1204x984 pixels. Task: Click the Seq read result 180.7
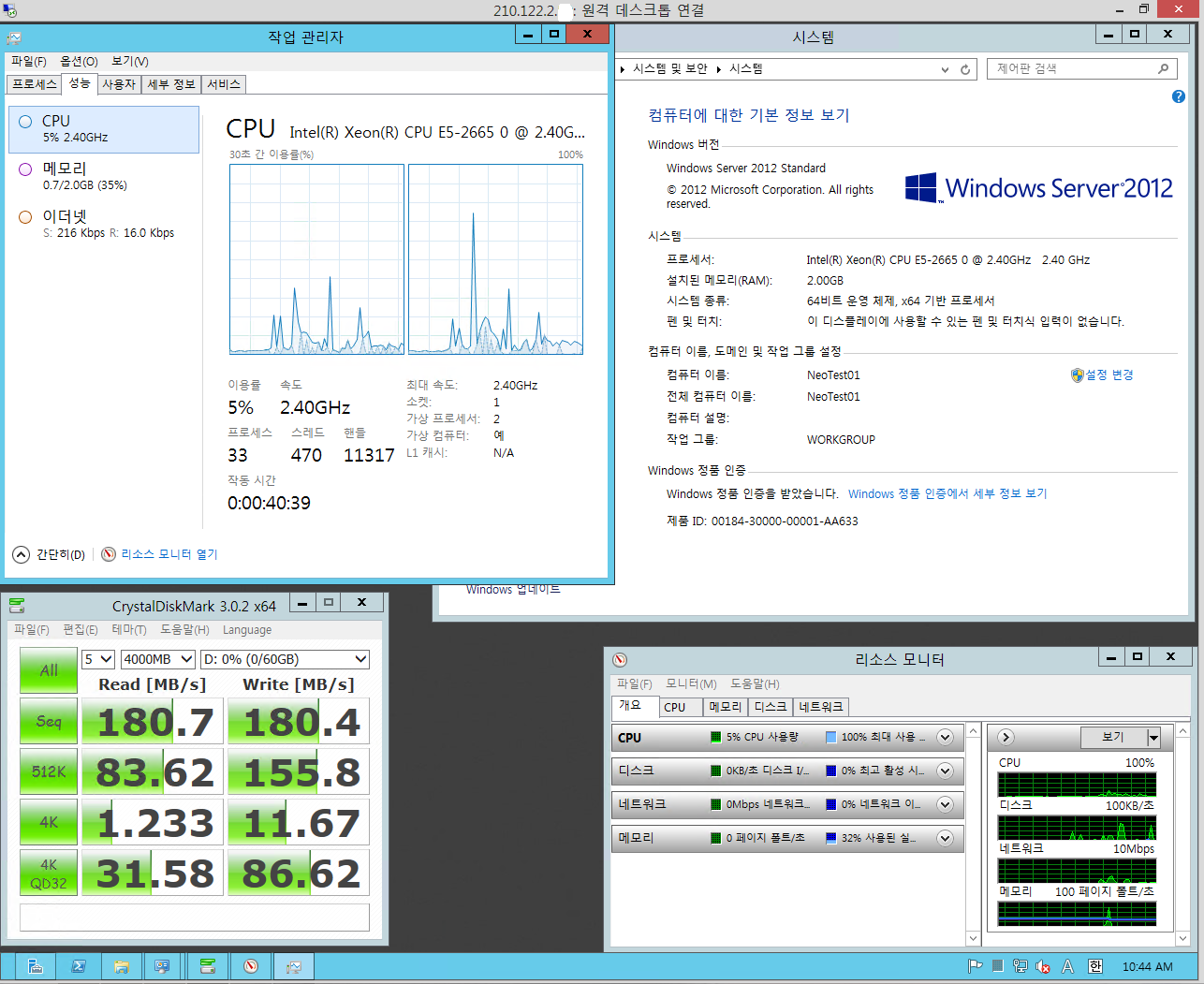coord(154,722)
